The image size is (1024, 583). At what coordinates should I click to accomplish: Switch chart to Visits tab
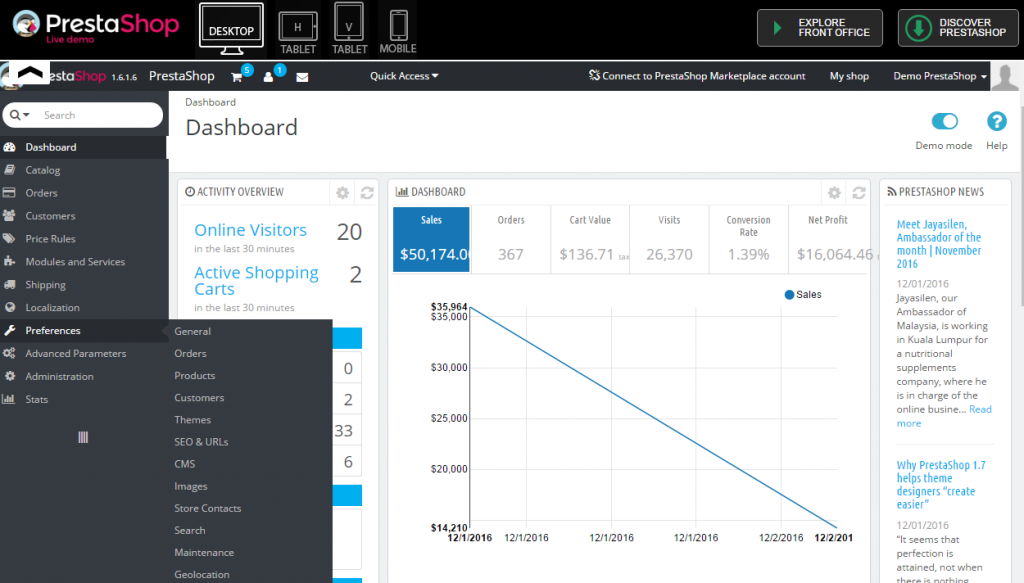669,239
